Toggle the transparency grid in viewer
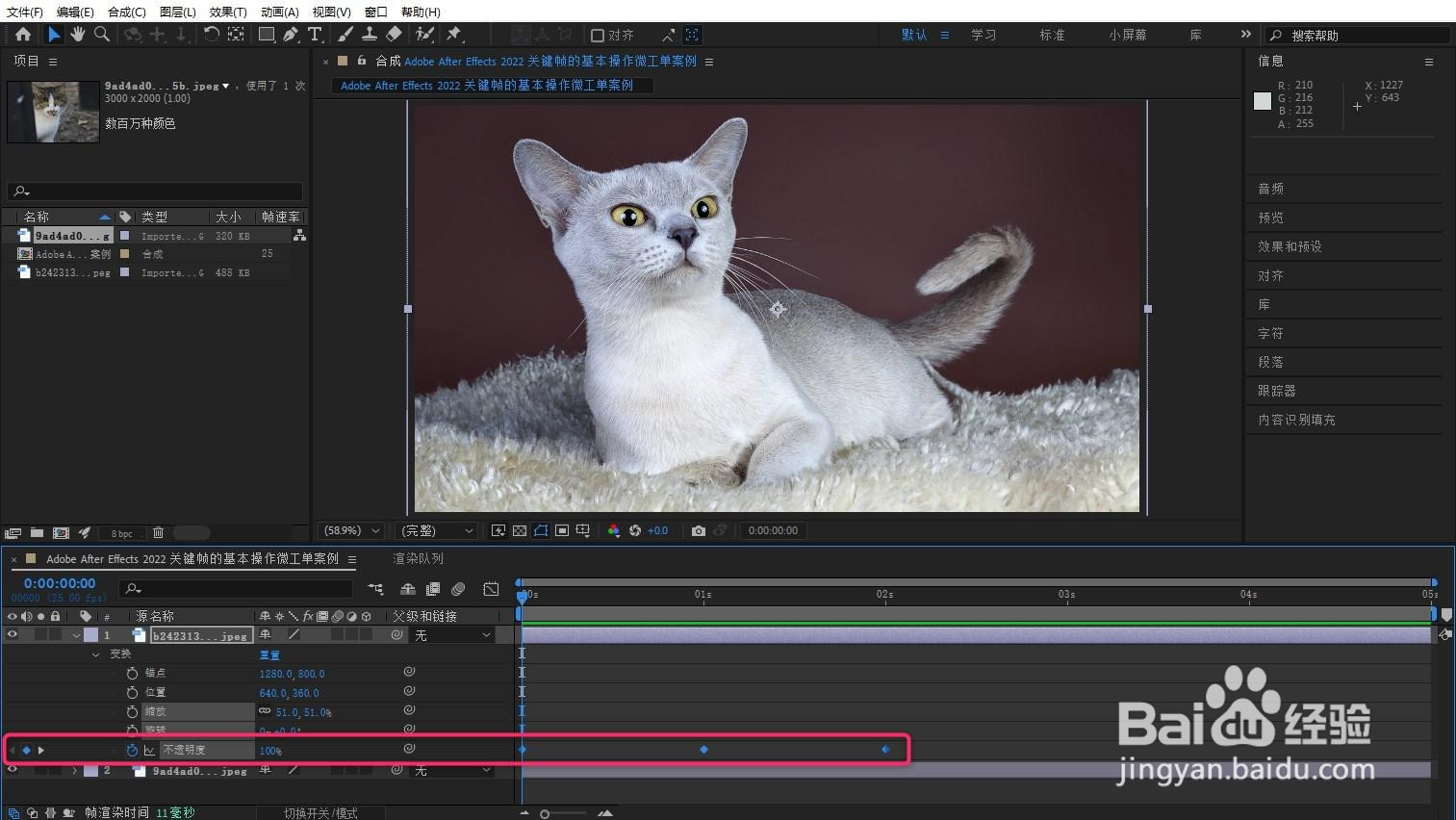This screenshot has width=1456, height=820. [520, 530]
